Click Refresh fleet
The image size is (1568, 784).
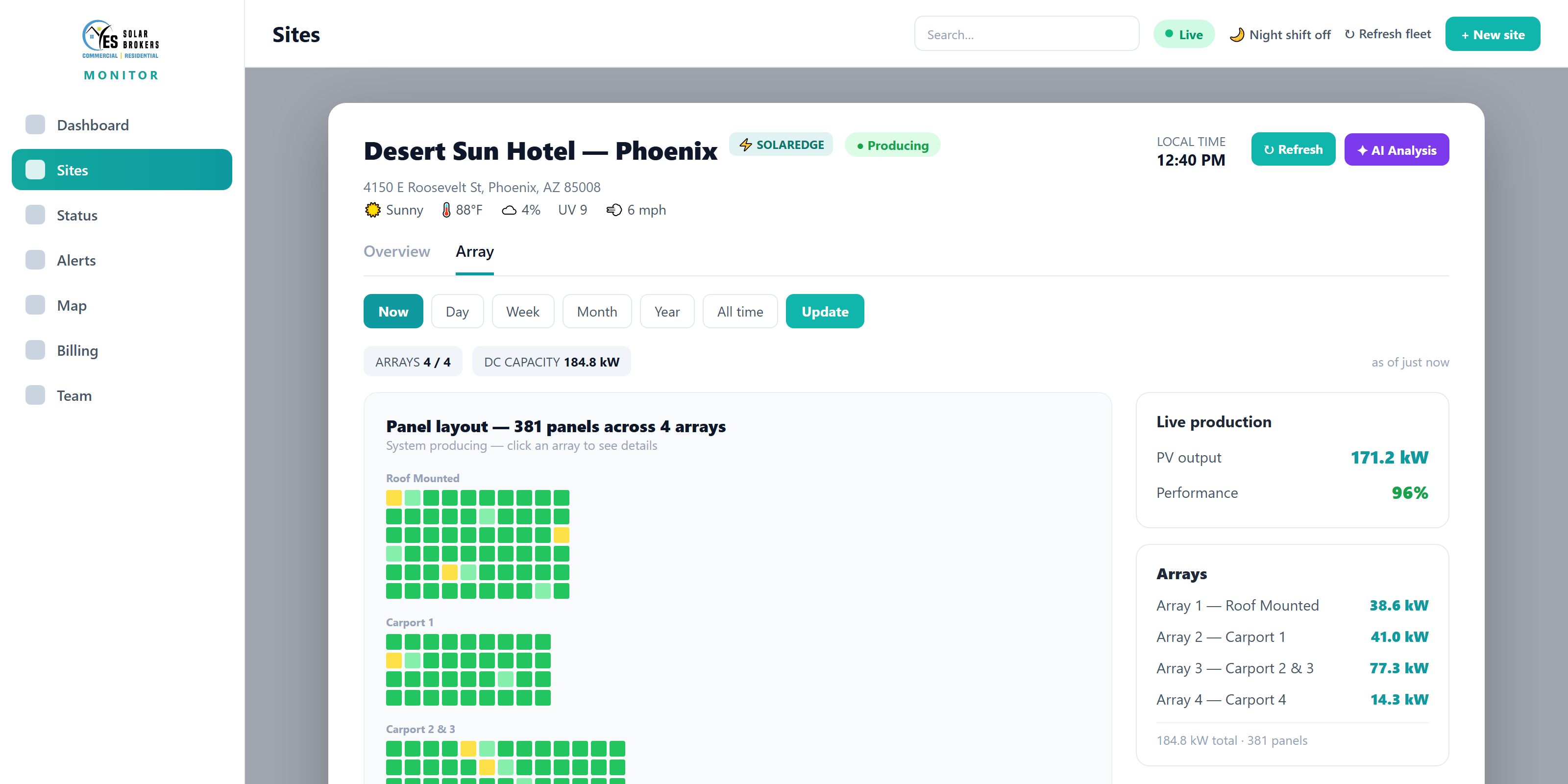coord(1387,34)
